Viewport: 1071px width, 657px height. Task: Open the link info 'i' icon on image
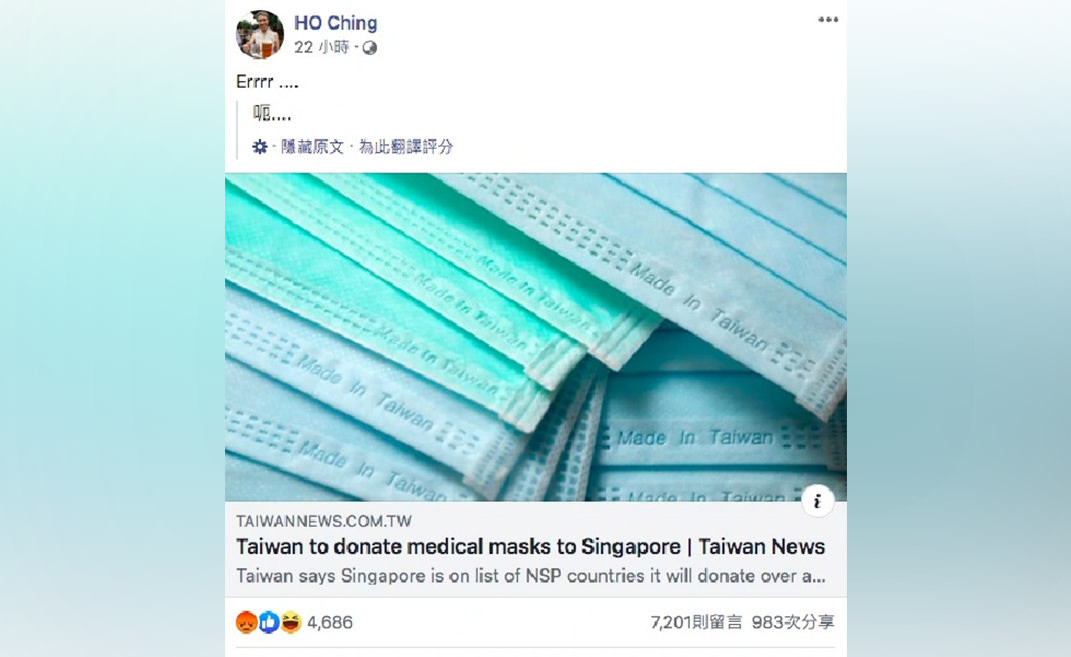point(817,501)
